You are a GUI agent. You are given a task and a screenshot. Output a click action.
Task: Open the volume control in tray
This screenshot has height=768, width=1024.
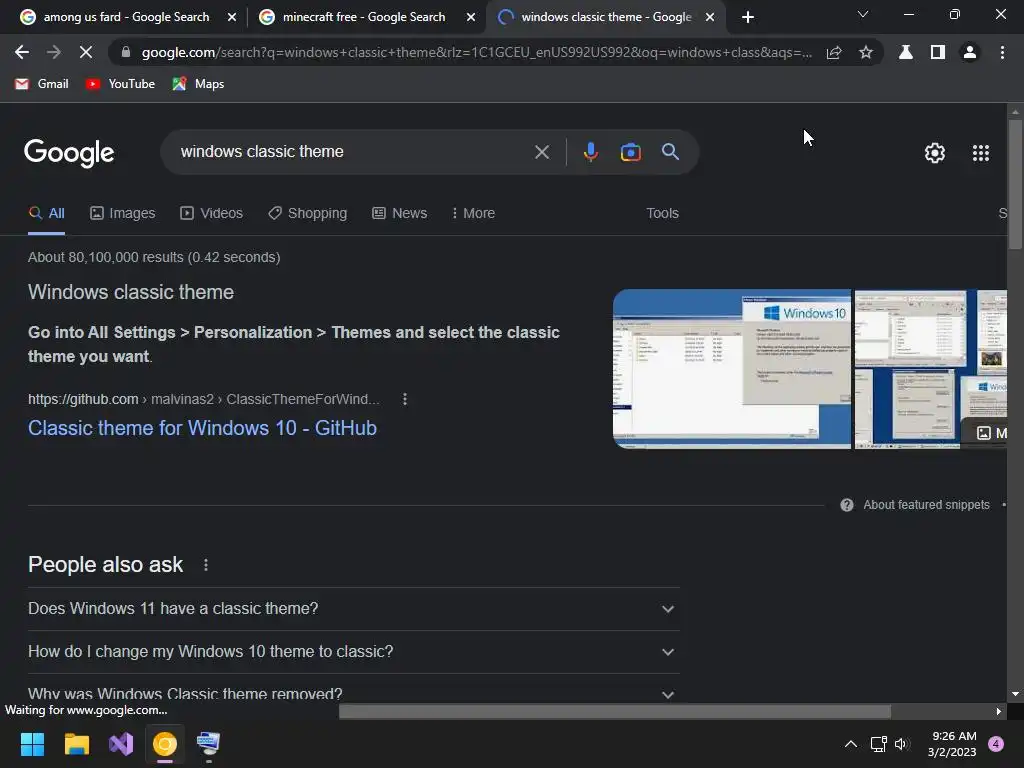[x=902, y=744]
